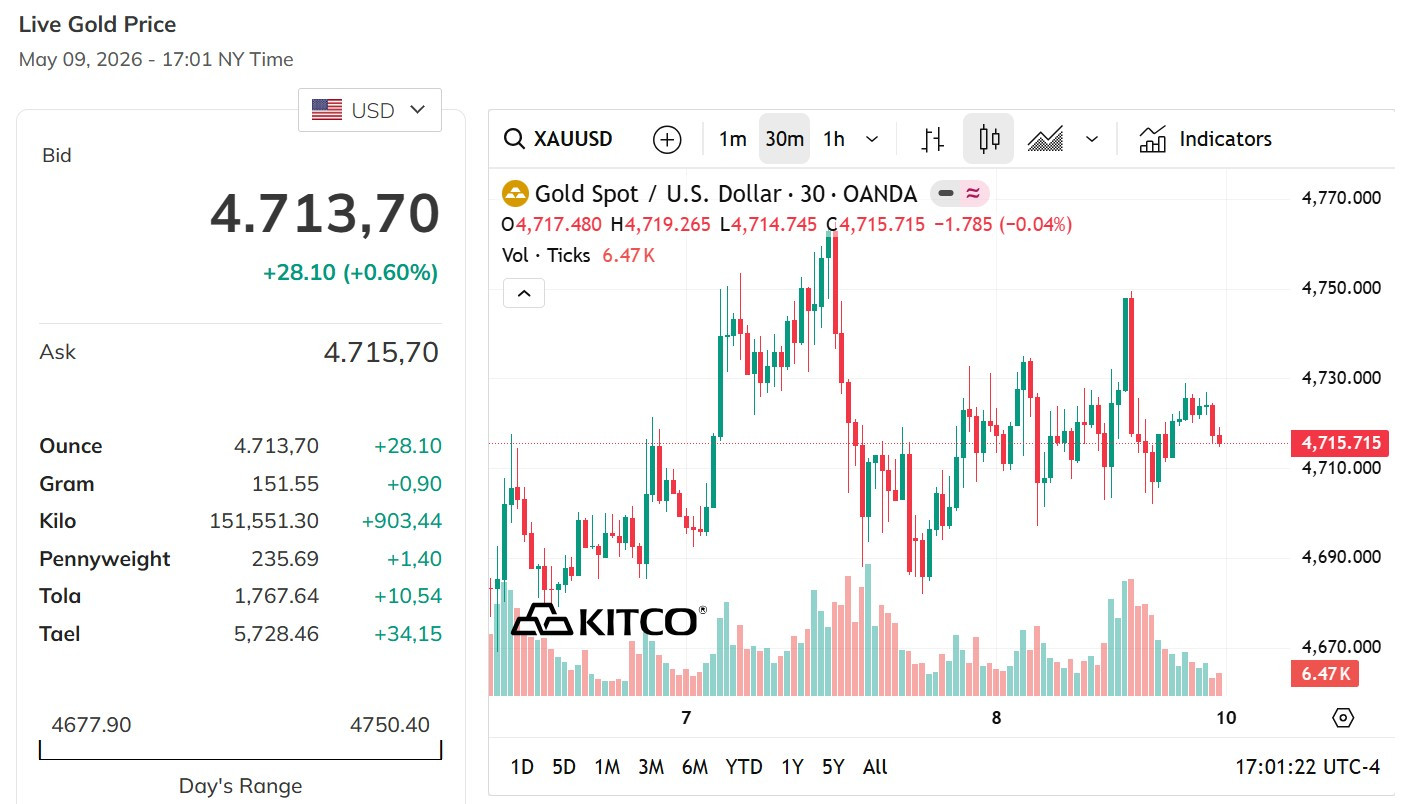1411x804 pixels.
Task: Click the 17:01:22 UTC-4 timezone button
Action: pos(1308,767)
